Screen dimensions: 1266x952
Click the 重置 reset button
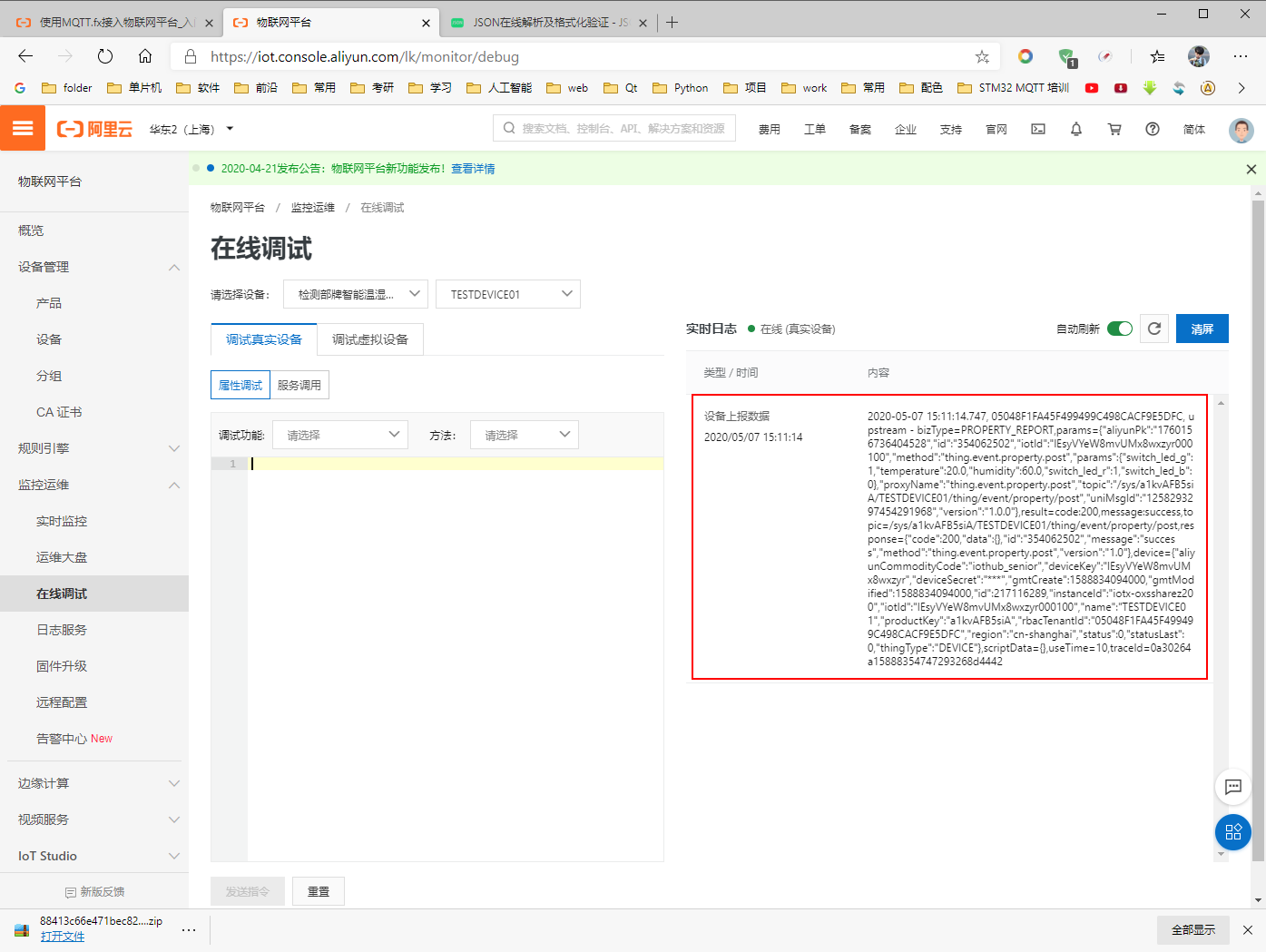(319, 891)
